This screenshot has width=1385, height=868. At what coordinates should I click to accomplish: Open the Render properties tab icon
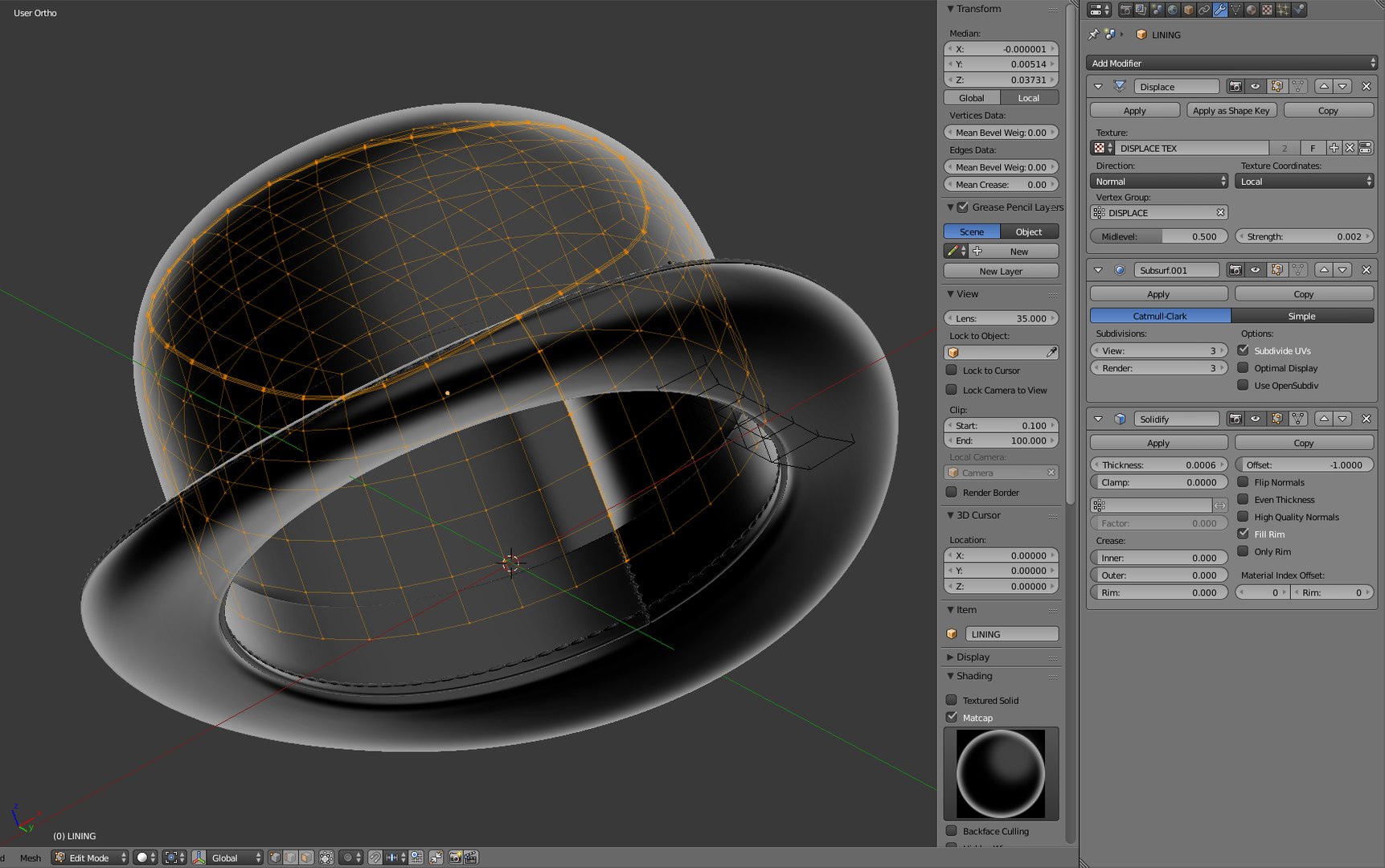pyautogui.click(x=1125, y=10)
